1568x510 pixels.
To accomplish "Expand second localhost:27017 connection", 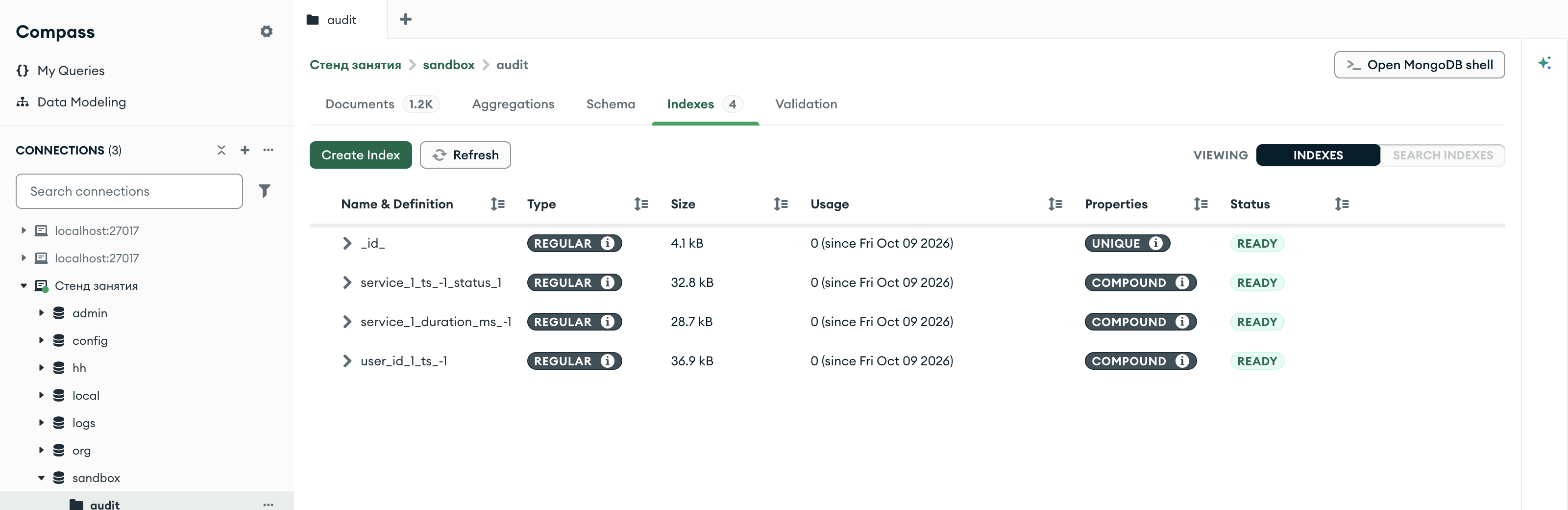I will [x=23, y=258].
